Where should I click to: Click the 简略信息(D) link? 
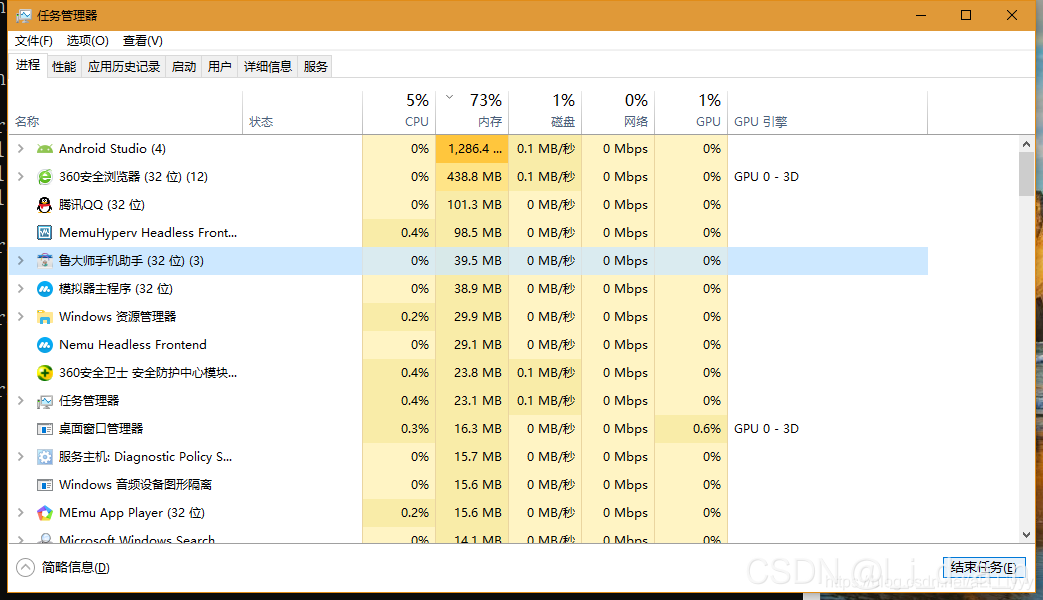click(x=75, y=567)
